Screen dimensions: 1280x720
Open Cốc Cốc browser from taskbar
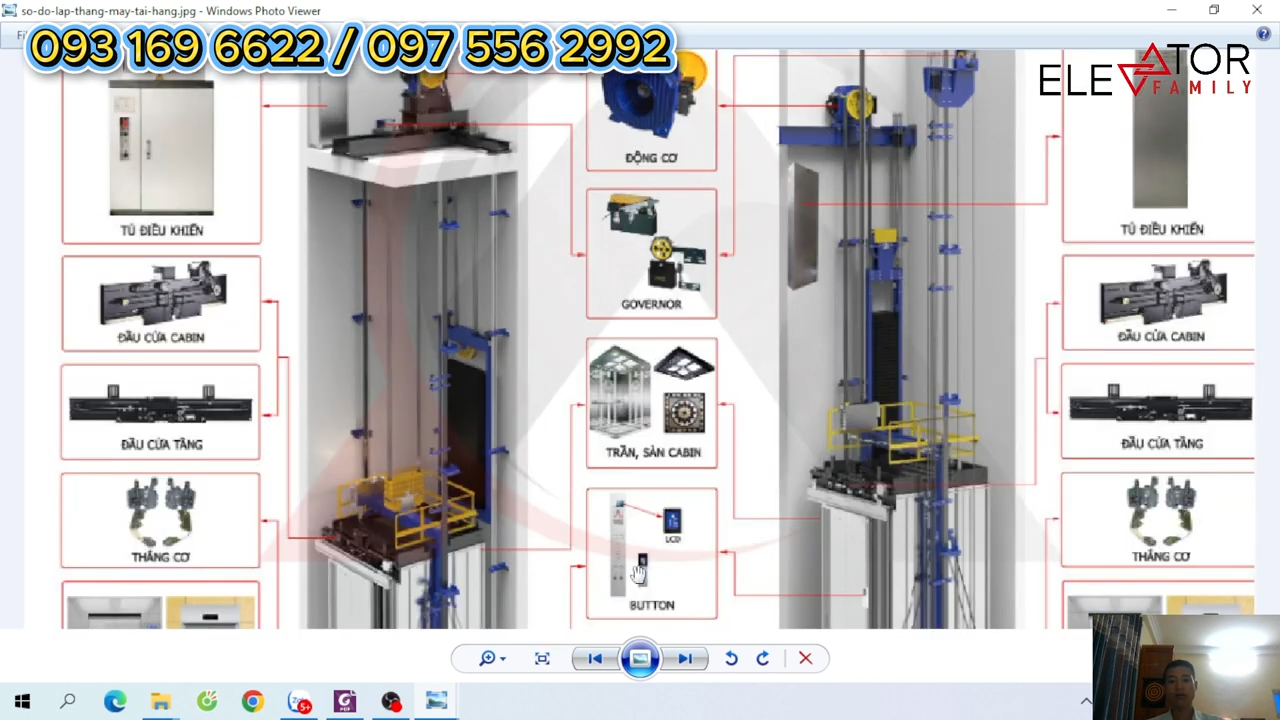[x=207, y=702]
